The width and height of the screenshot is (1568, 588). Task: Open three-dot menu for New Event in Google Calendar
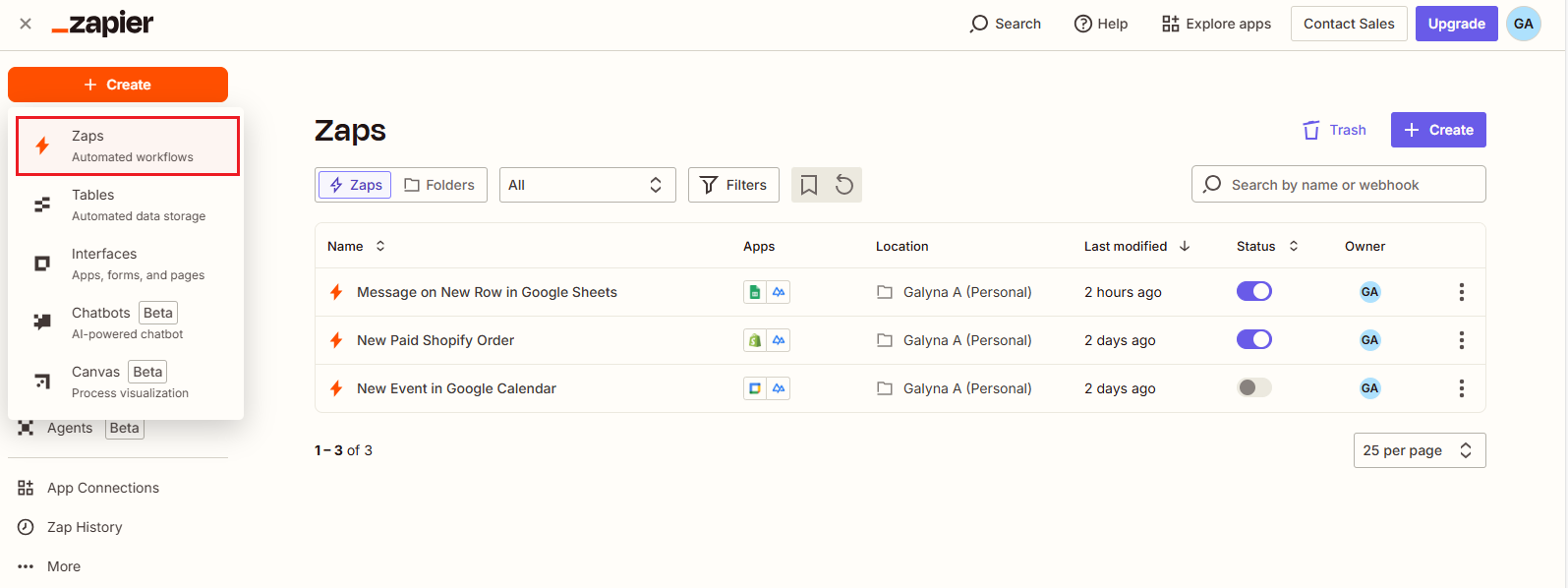click(x=1462, y=388)
